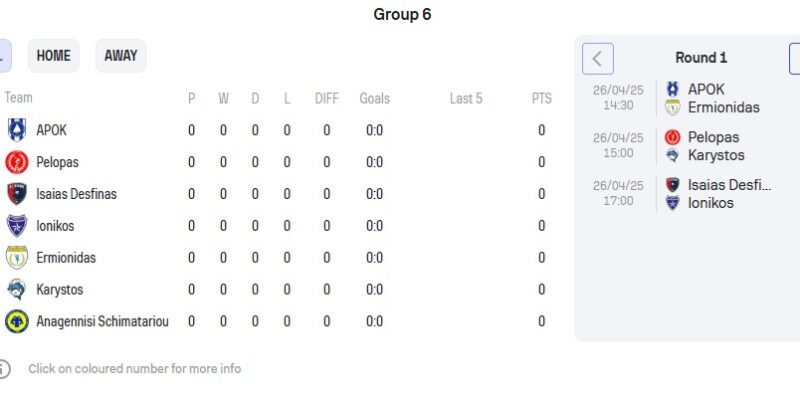Click the Karystos dolphin crest in table
The image size is (800, 400).
point(17,290)
